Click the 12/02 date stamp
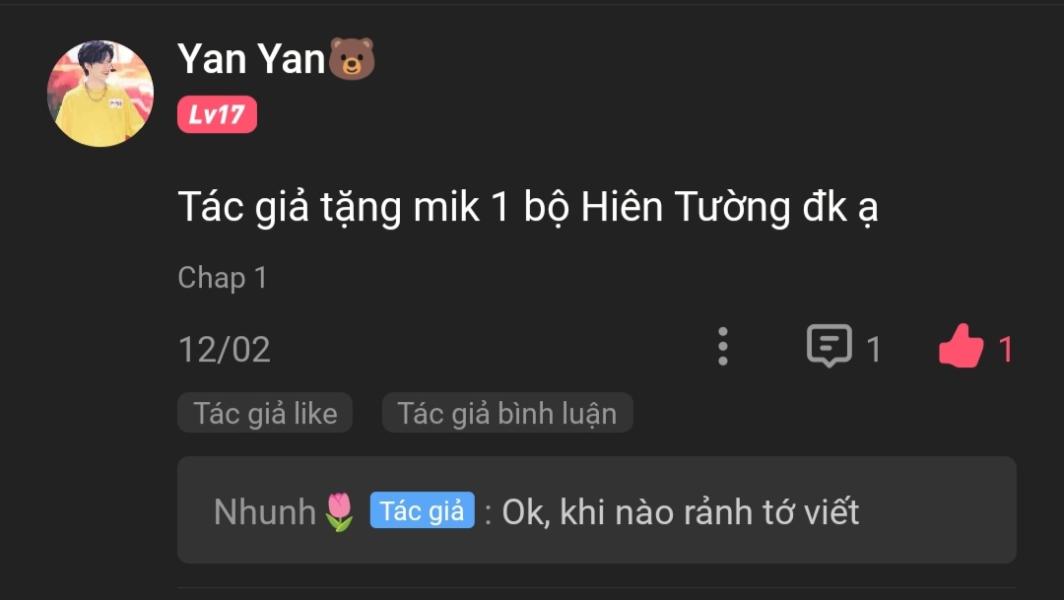1064x600 pixels. click(x=225, y=350)
